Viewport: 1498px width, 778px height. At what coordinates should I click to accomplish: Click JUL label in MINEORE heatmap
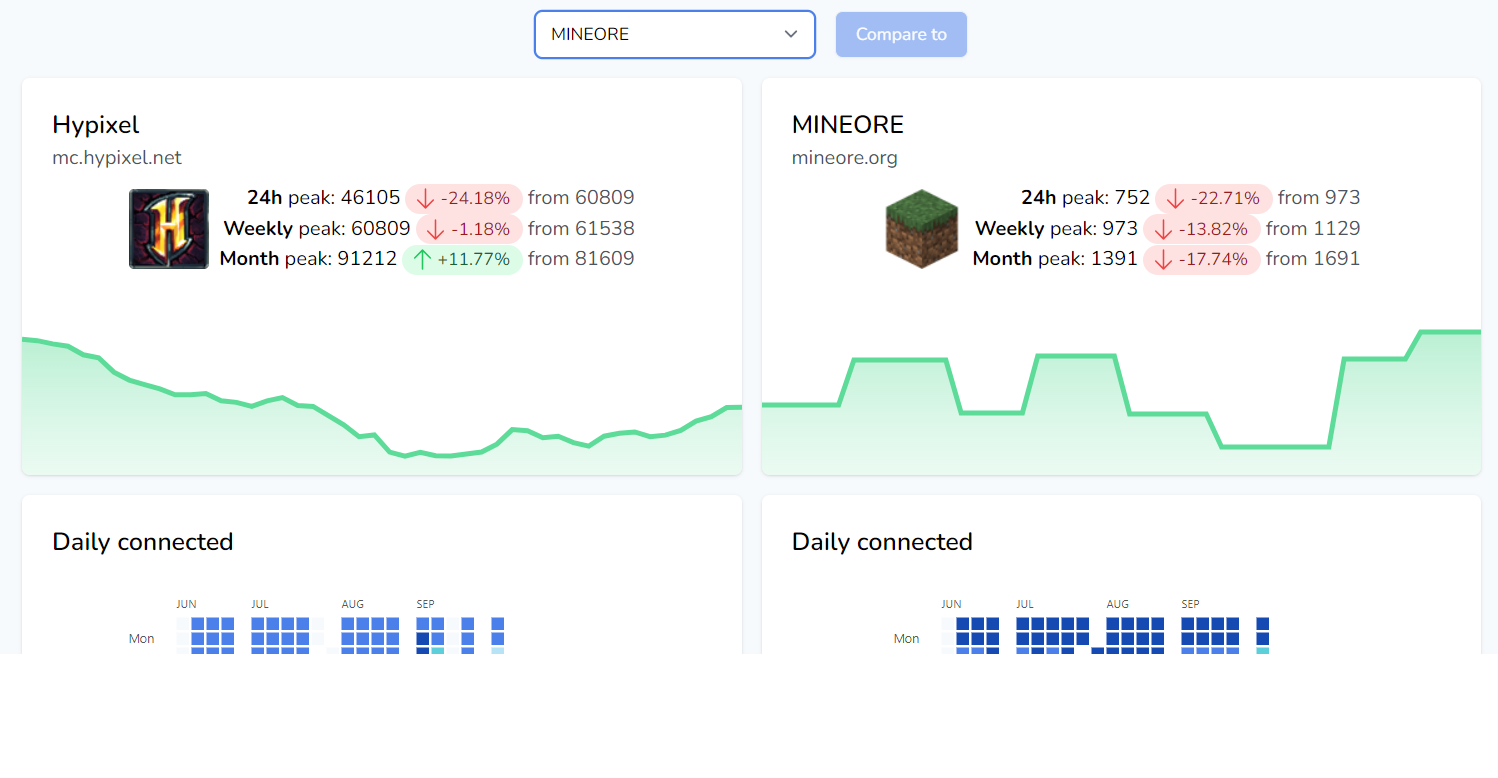point(1025,604)
